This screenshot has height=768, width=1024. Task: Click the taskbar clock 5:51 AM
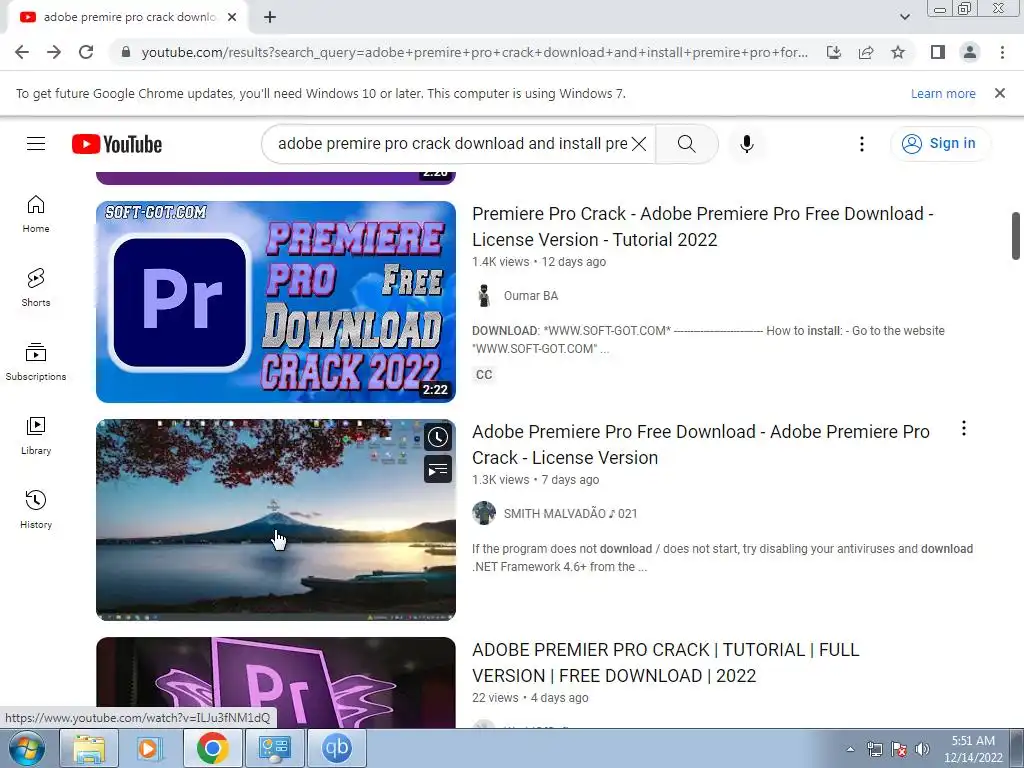coord(973,749)
